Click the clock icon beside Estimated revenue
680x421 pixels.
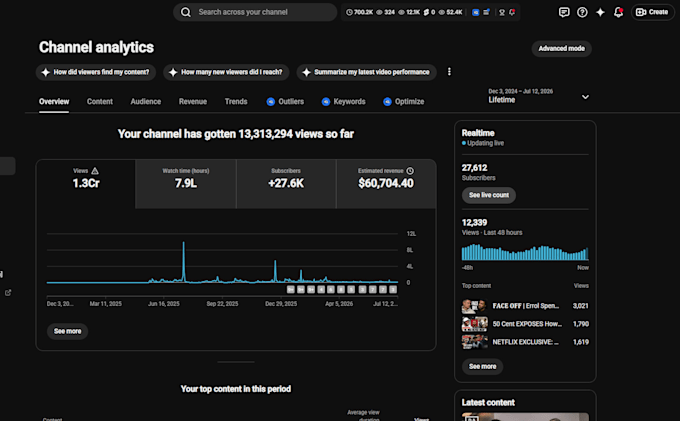click(410, 171)
